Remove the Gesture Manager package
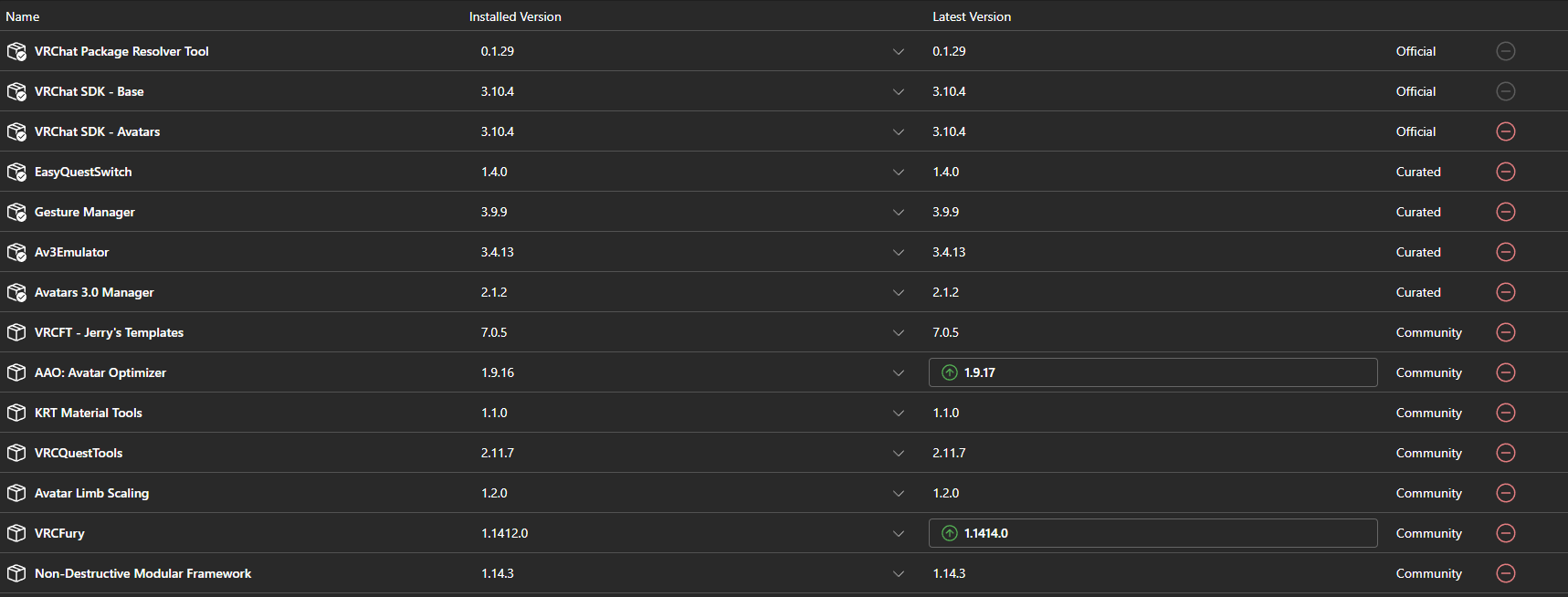Screen dimensions: 1568x597 click(x=1506, y=212)
